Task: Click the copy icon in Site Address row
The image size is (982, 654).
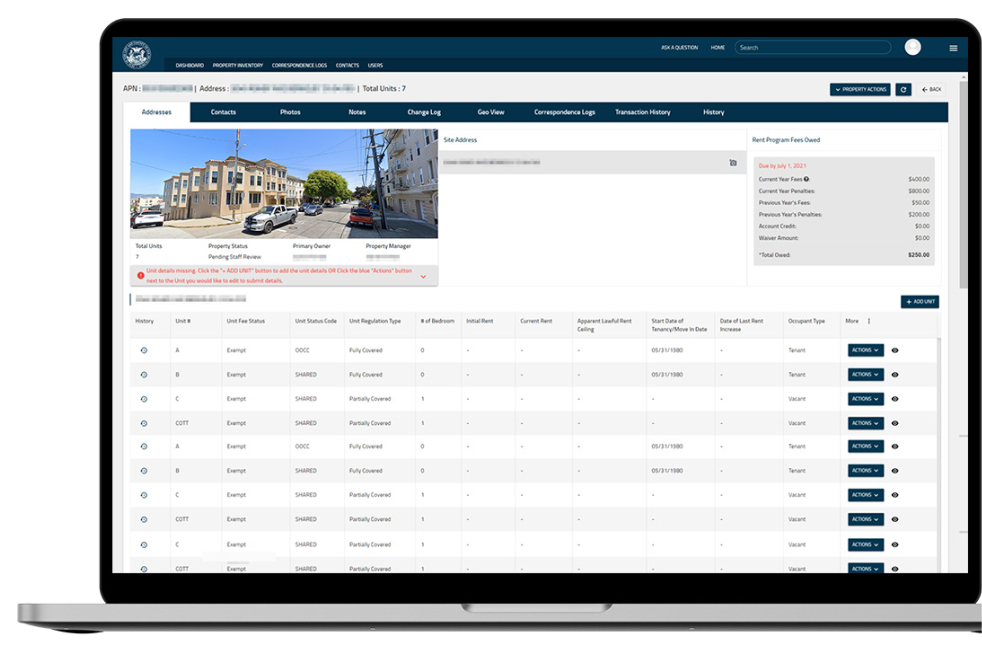Action: [x=732, y=162]
